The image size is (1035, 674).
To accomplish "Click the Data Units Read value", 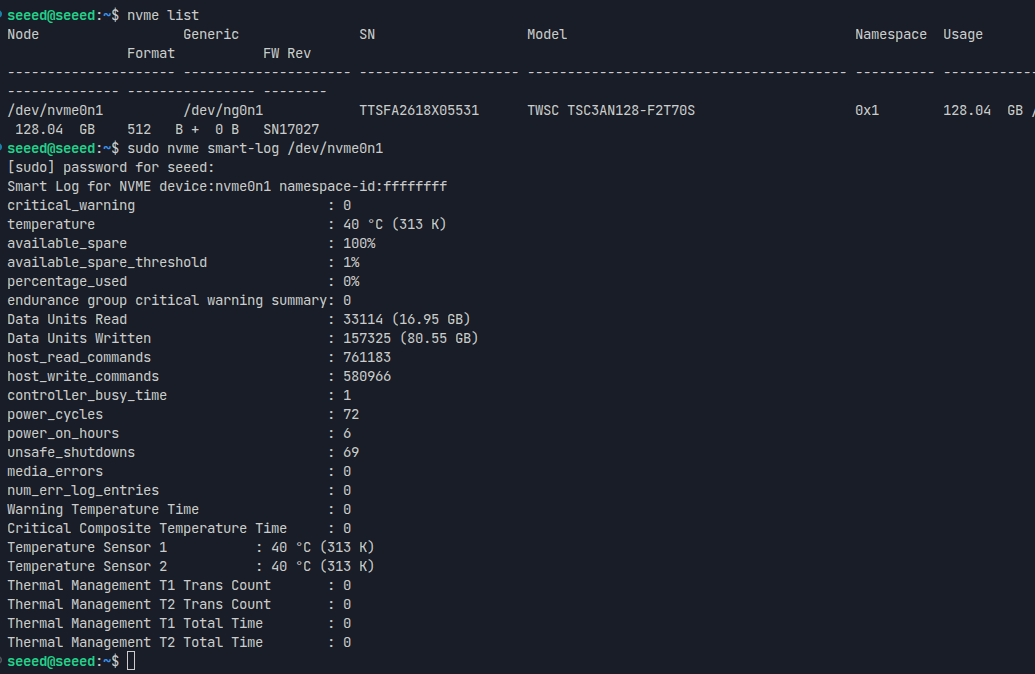I will tap(407, 320).
